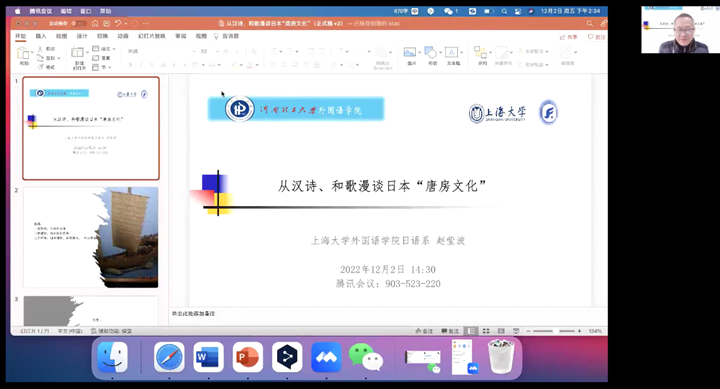
Task: Switch to slide sorter view
Action: (486, 331)
